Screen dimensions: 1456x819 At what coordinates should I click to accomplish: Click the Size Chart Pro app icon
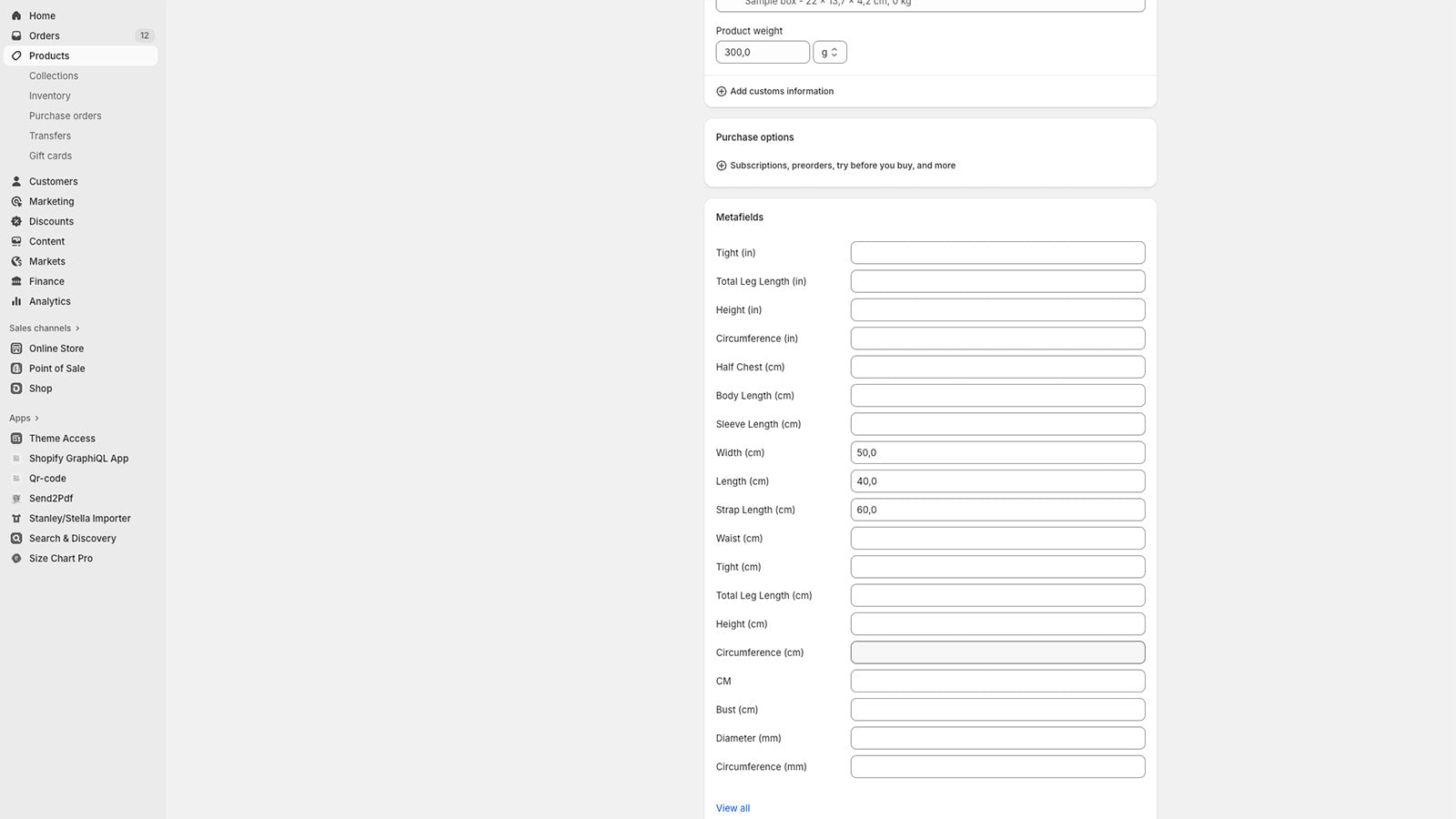coord(16,559)
